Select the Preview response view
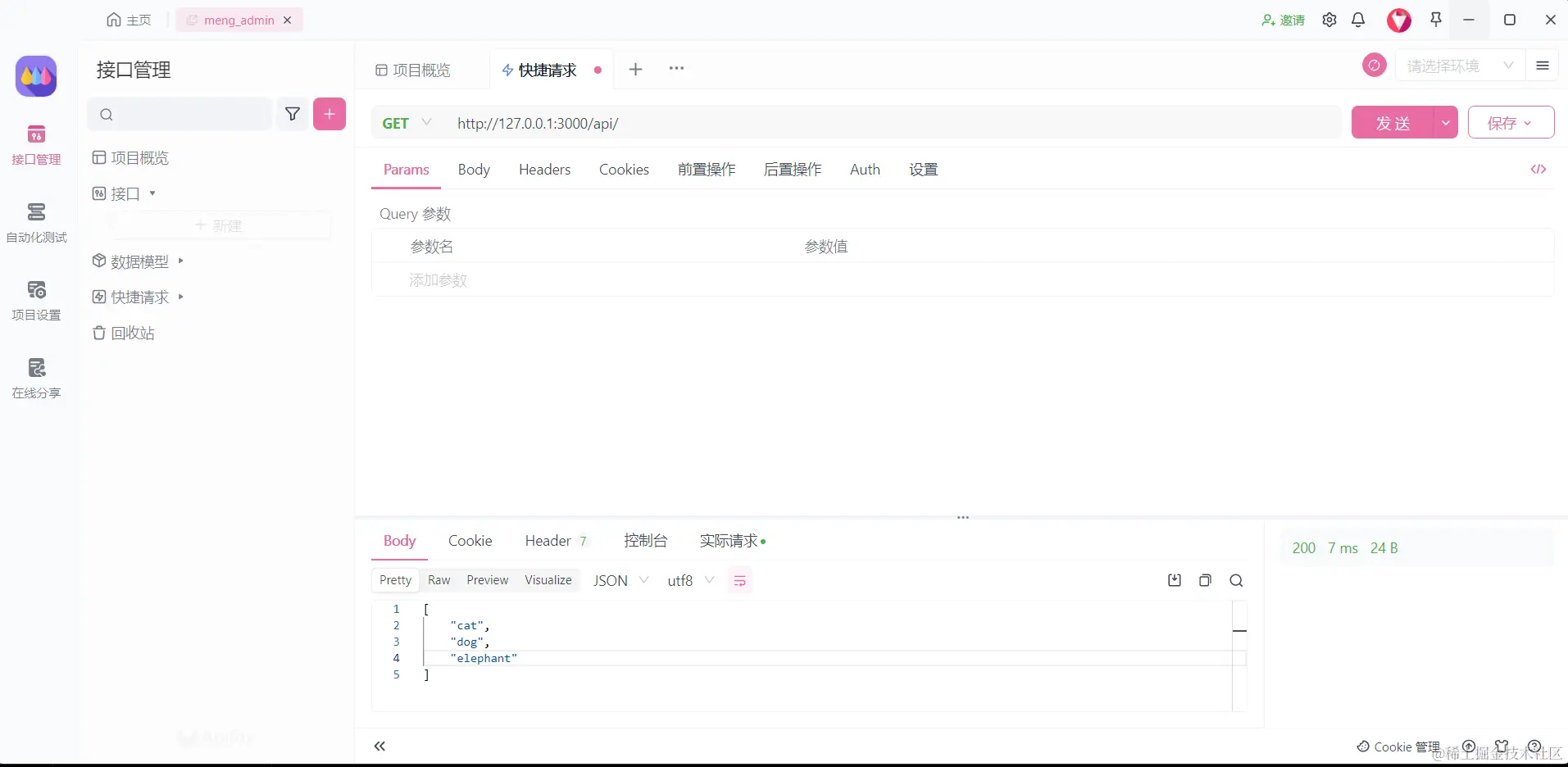The image size is (1568, 767). point(488,580)
